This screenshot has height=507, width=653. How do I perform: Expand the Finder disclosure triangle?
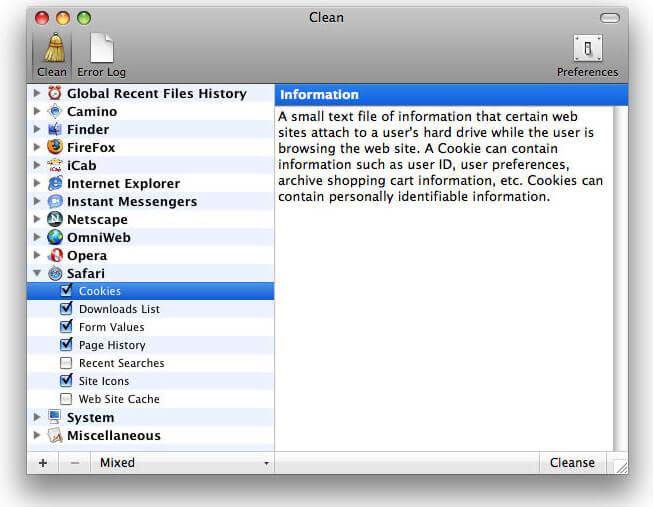(37, 129)
